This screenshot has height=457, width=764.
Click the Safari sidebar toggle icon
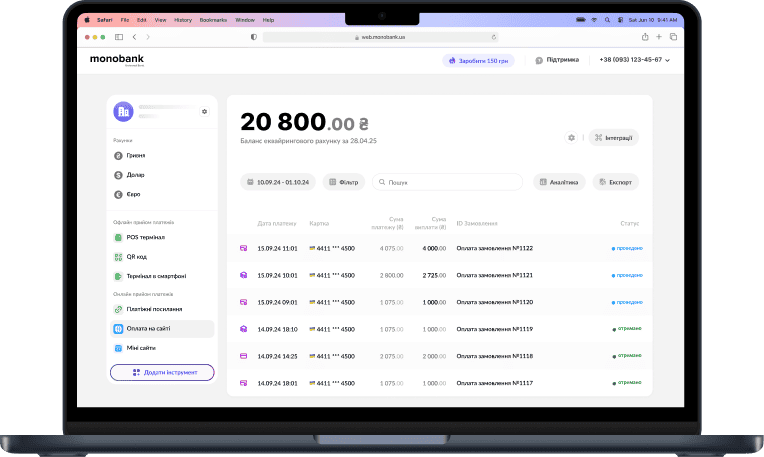[x=119, y=36]
